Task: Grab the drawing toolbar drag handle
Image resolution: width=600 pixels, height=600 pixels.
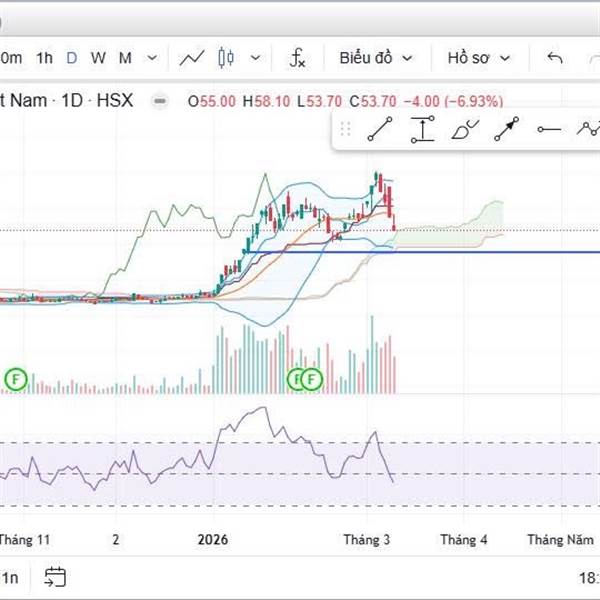Action: click(x=345, y=129)
